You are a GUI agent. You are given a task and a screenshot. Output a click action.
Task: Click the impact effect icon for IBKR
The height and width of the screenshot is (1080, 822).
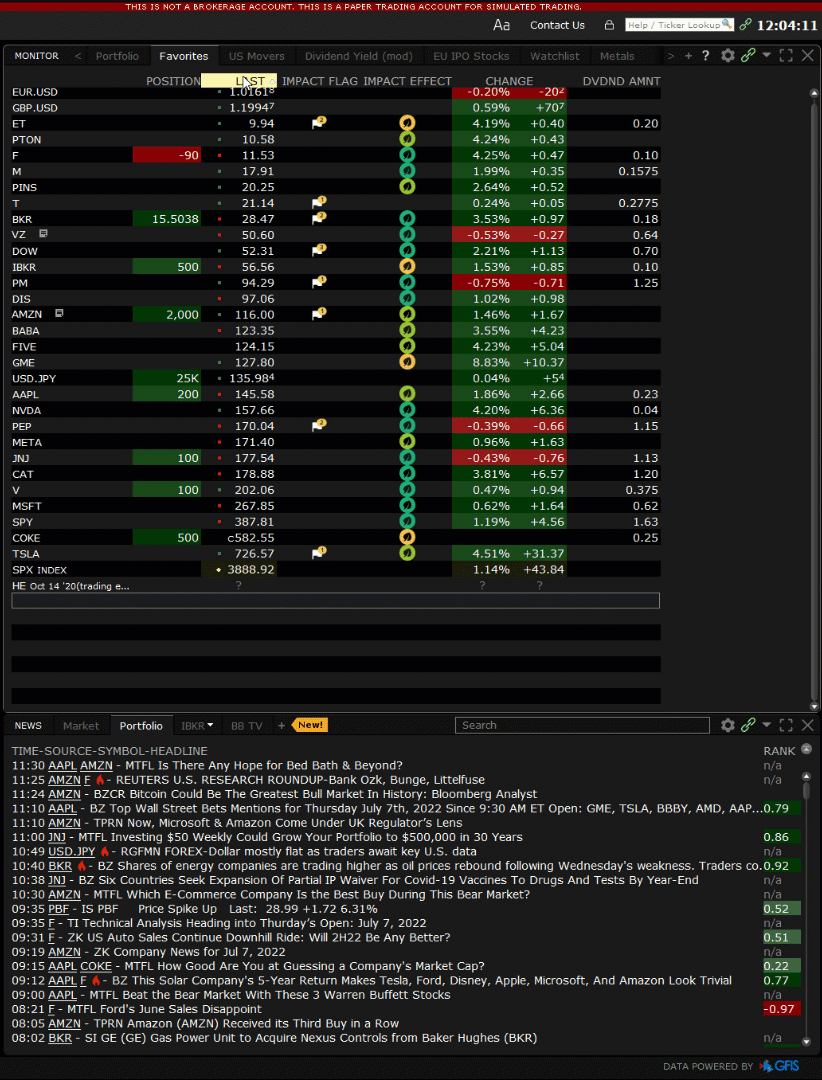[407, 267]
